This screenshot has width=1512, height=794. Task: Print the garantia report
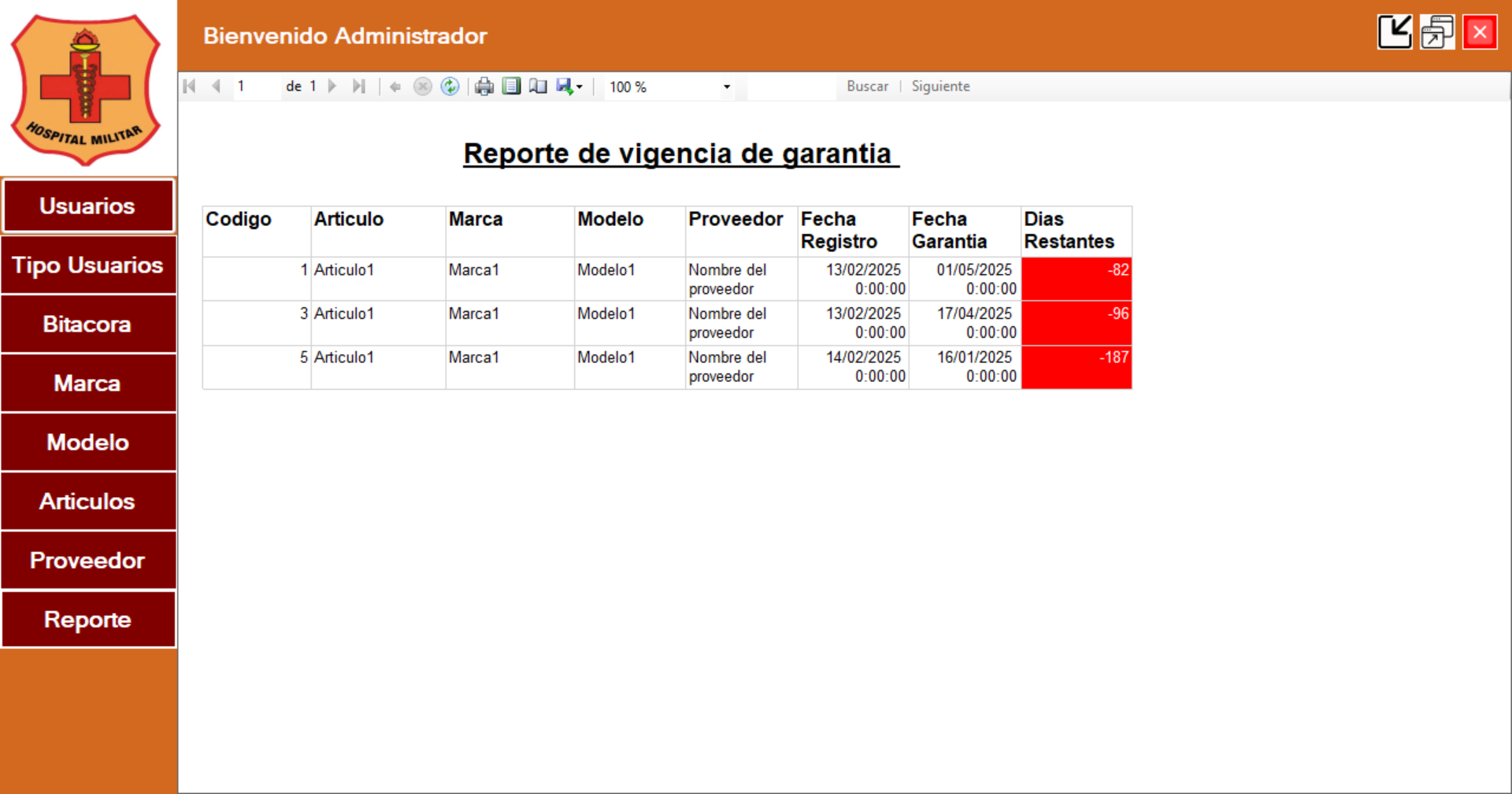pyautogui.click(x=484, y=87)
